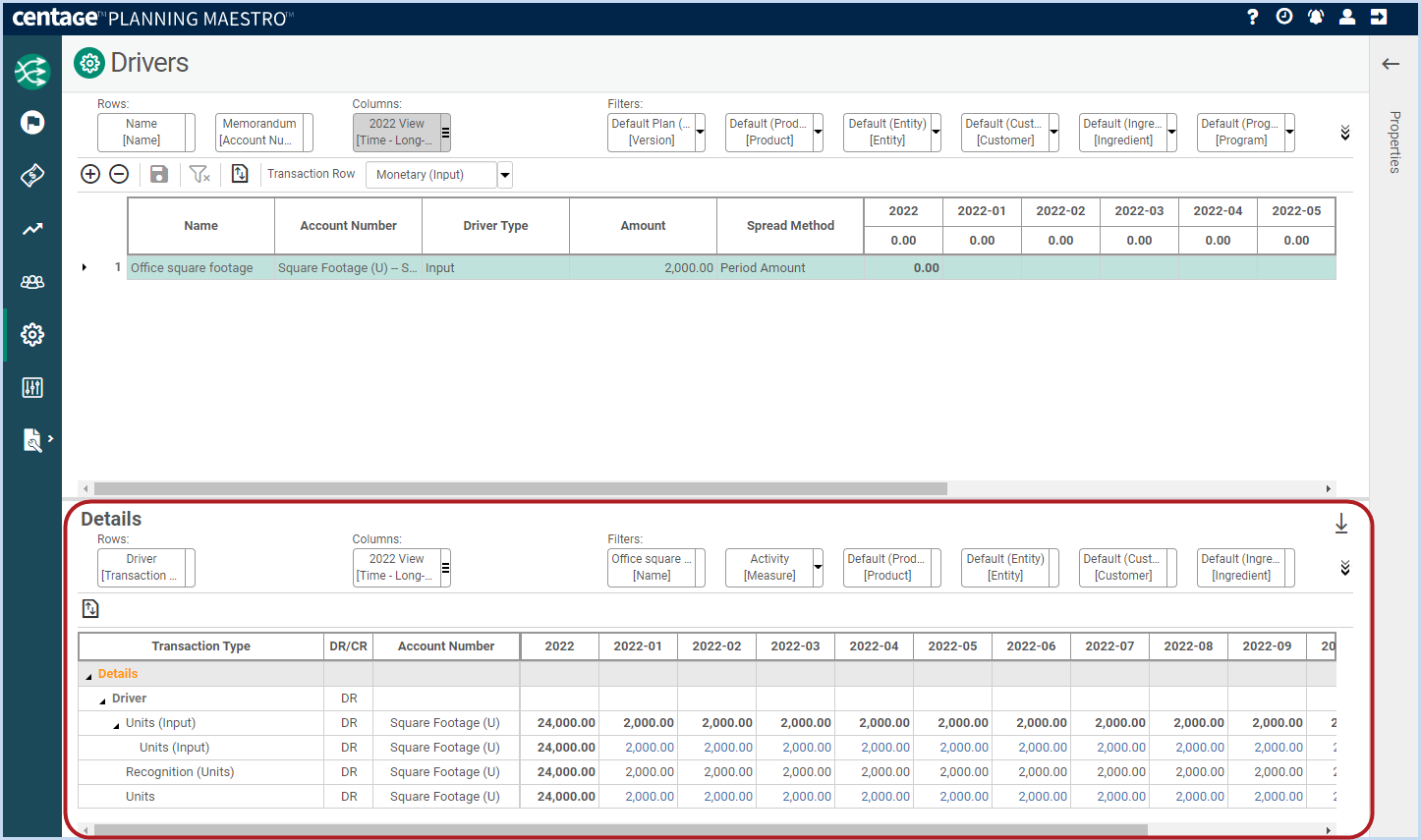The image size is (1421, 840).
Task: Click the sidebar flag icon
Action: (32, 123)
